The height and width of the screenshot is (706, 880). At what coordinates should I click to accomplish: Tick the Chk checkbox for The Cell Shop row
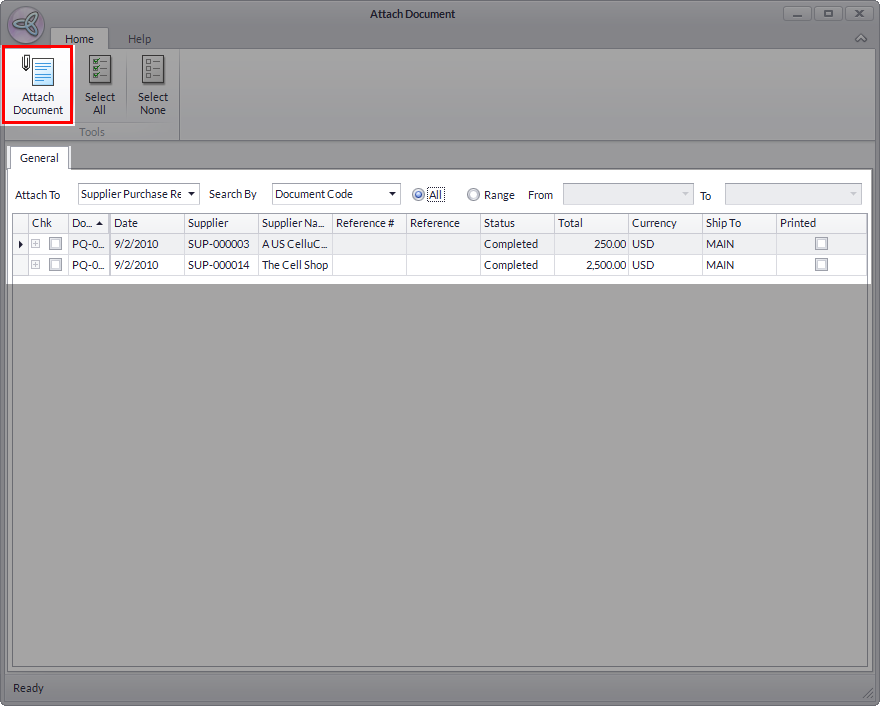[x=56, y=265]
